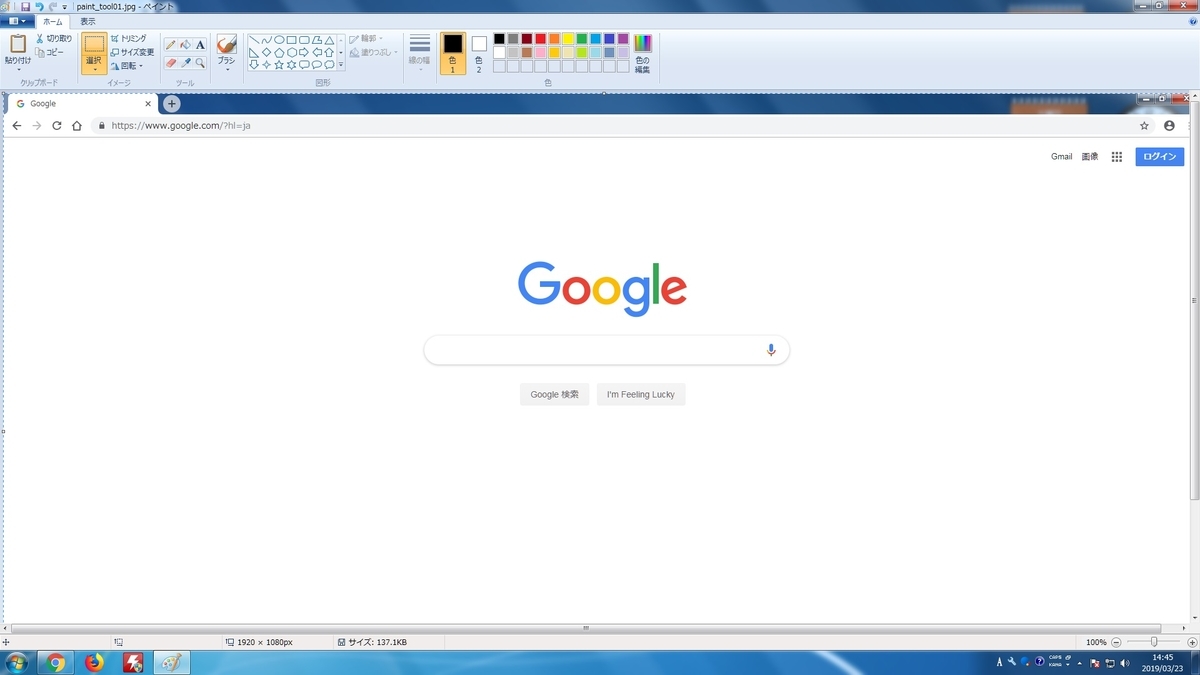Click the Gmail link on Google page
The image size is (1200, 675).
[1061, 156]
